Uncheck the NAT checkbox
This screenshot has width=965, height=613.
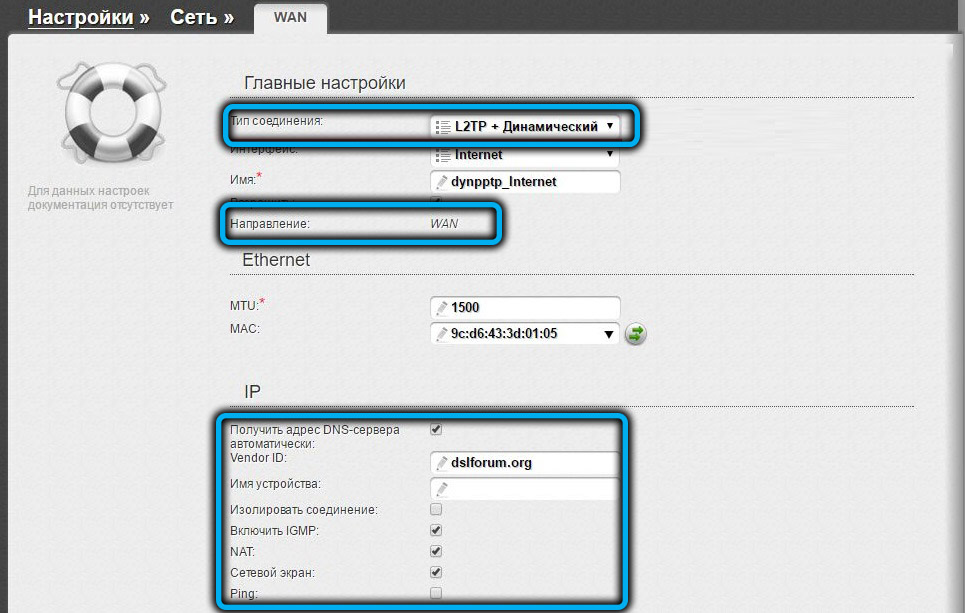tap(435, 552)
